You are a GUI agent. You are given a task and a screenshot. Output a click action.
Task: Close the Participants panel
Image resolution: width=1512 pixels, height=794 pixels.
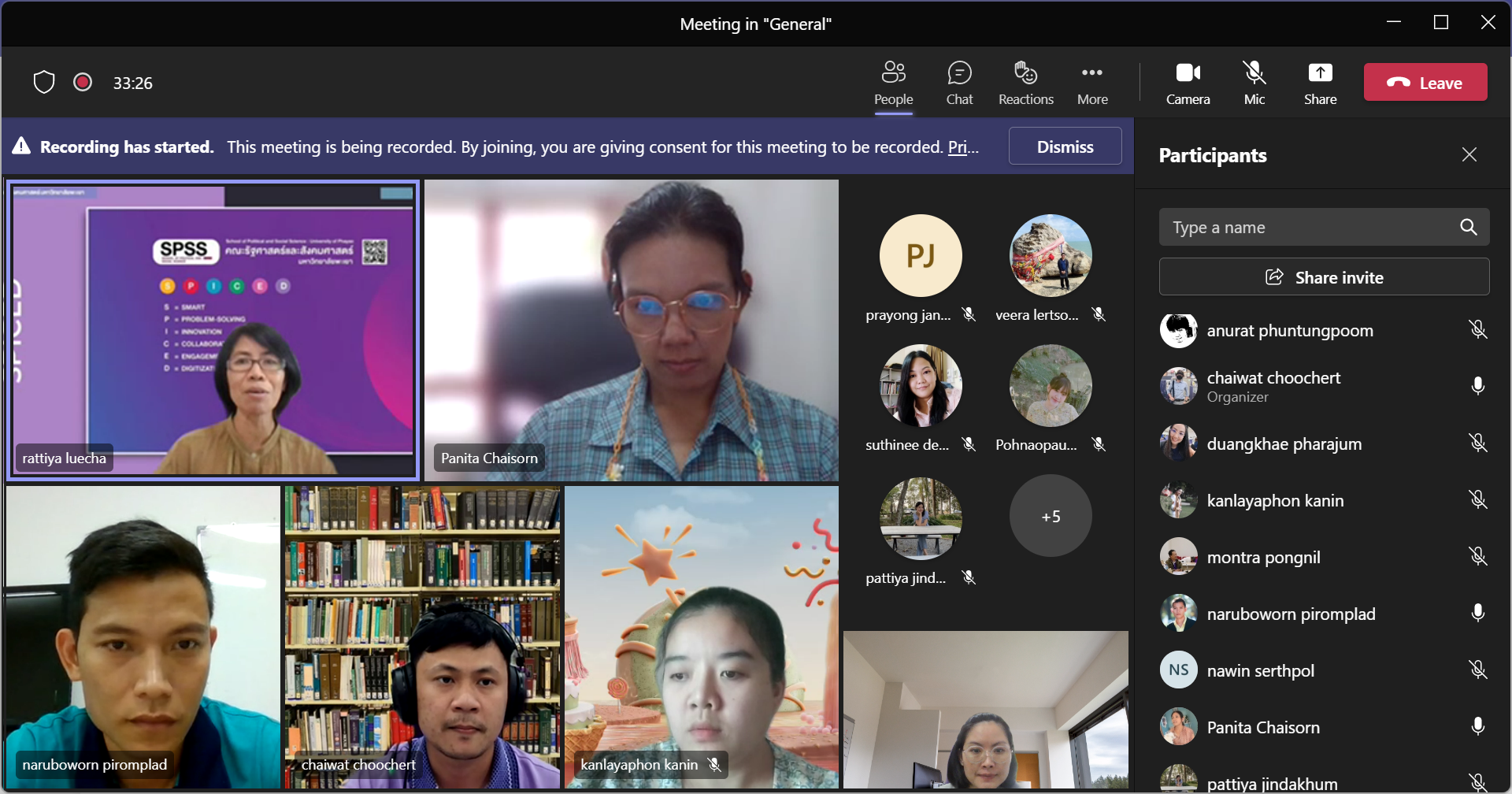coord(1469,154)
